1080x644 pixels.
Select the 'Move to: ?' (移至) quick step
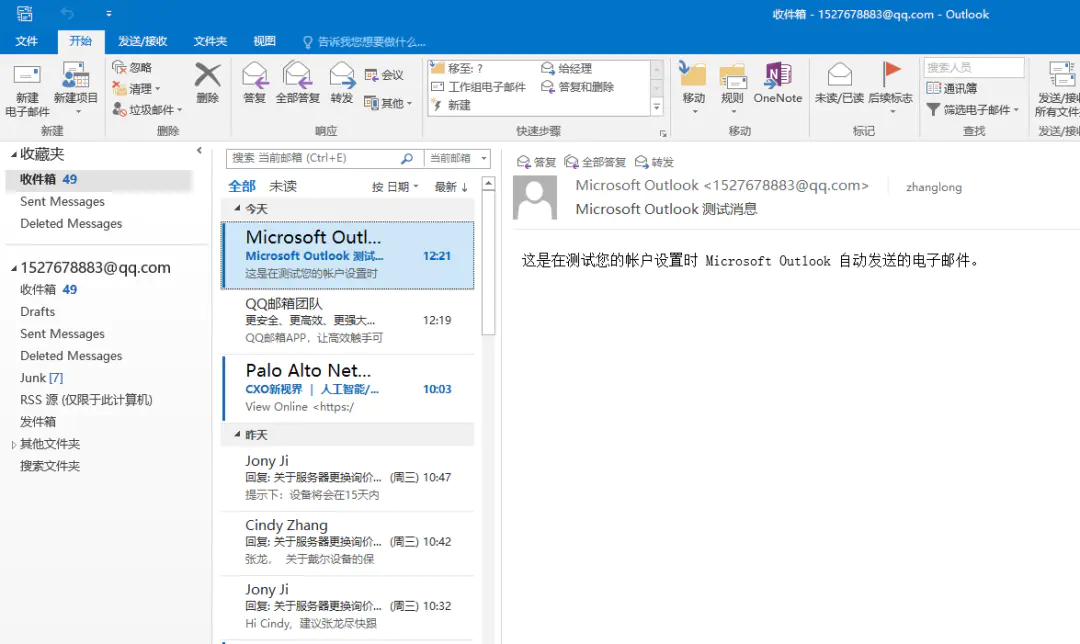coord(457,68)
